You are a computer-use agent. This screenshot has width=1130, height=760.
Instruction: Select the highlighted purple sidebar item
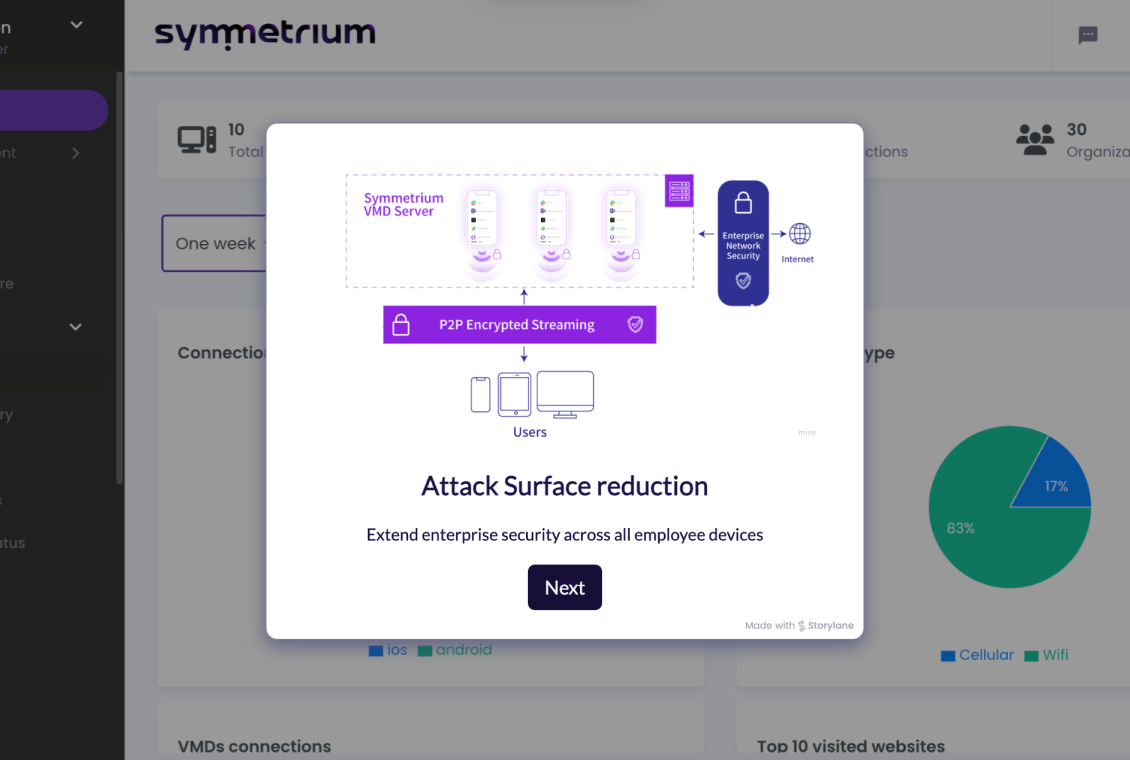coord(53,110)
